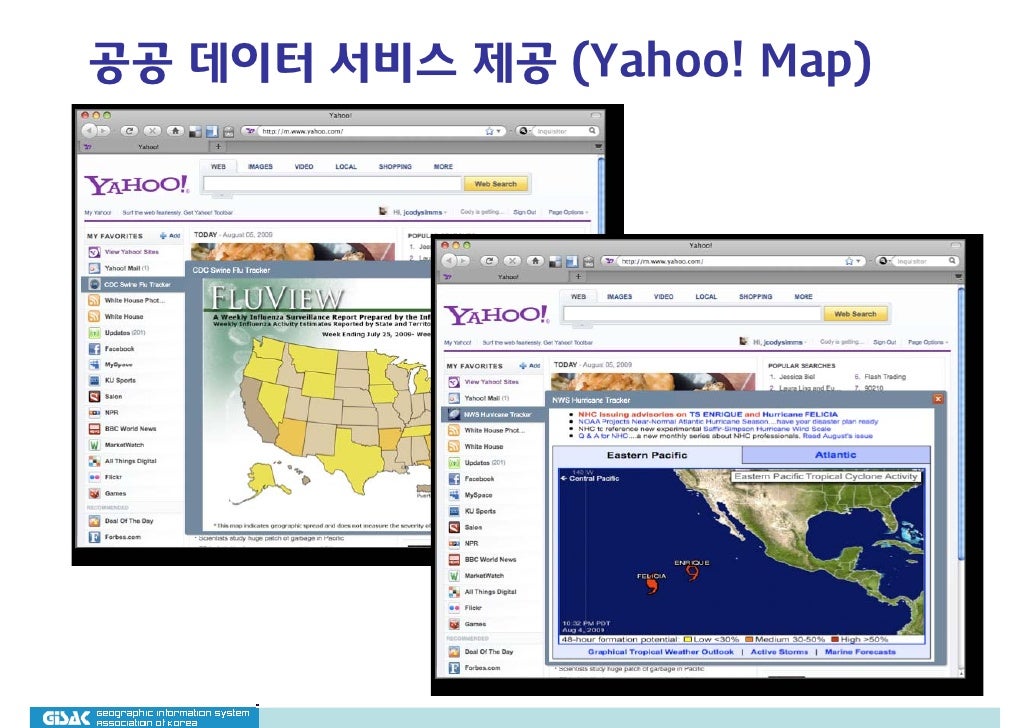Click the Home icon in back browser toolbar
Viewport: 1030px width, 728px height.
tap(175, 131)
